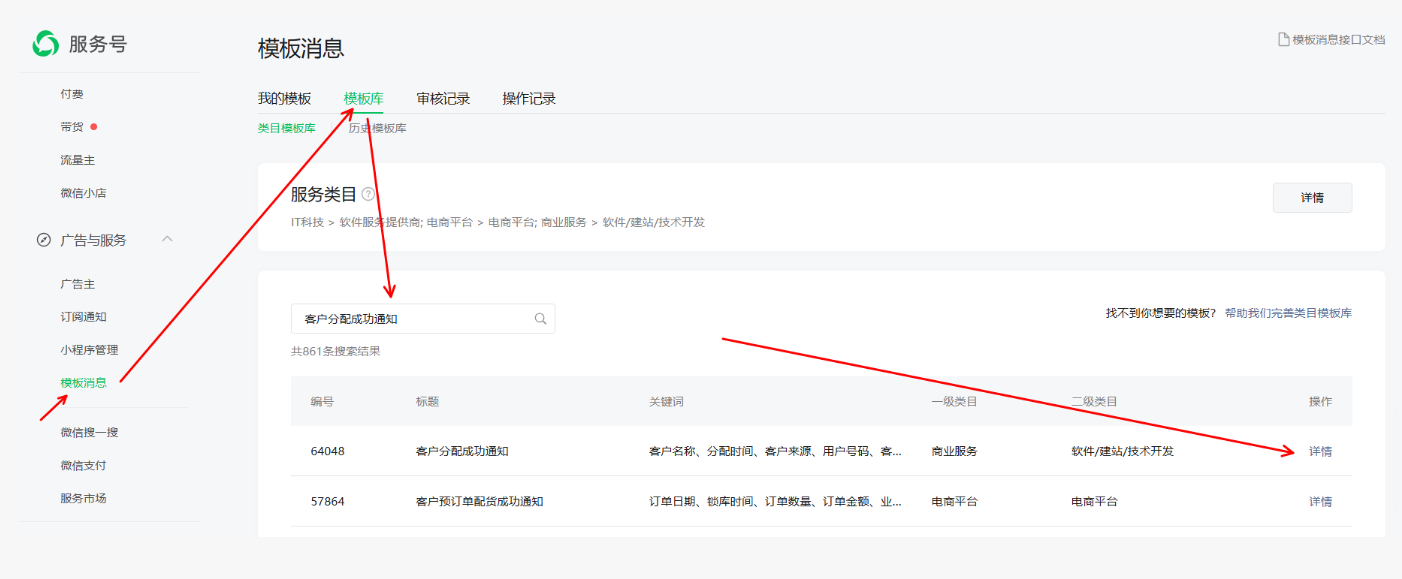Click template number 64048

pyautogui.click(x=327, y=451)
